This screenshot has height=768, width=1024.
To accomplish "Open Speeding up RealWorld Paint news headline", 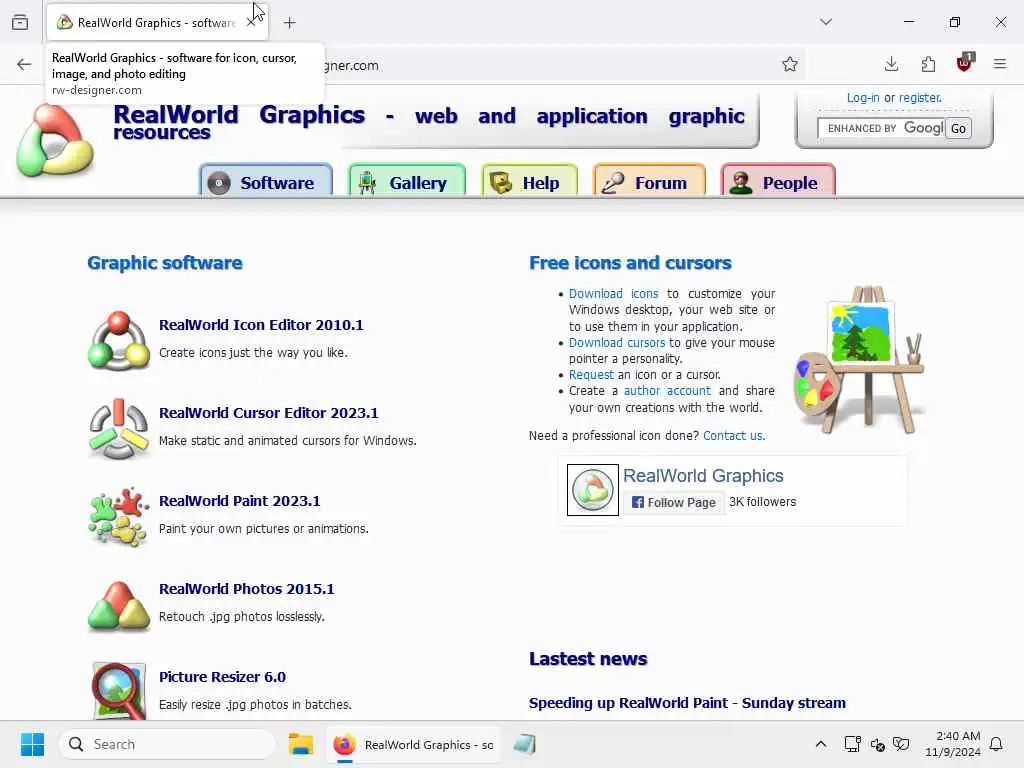I will [x=687, y=703].
